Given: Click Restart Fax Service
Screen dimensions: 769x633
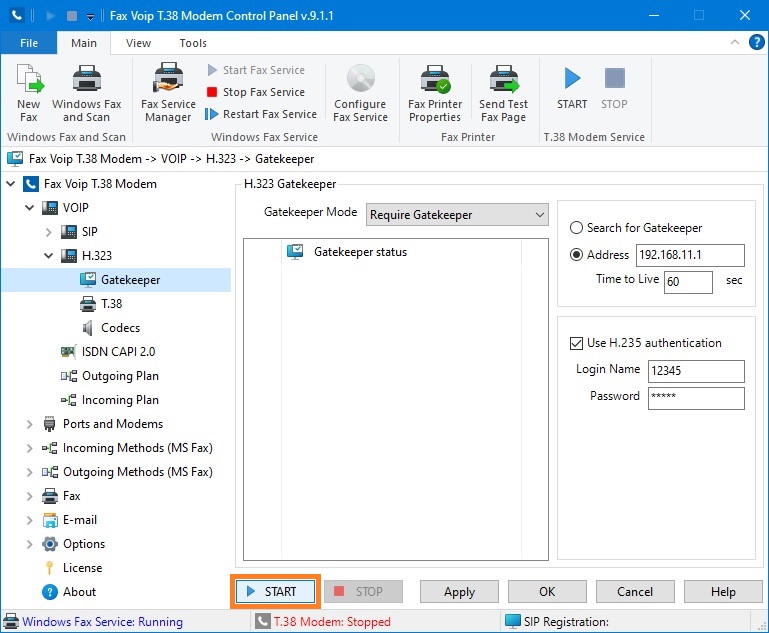Looking at the screenshot, I should (261, 114).
